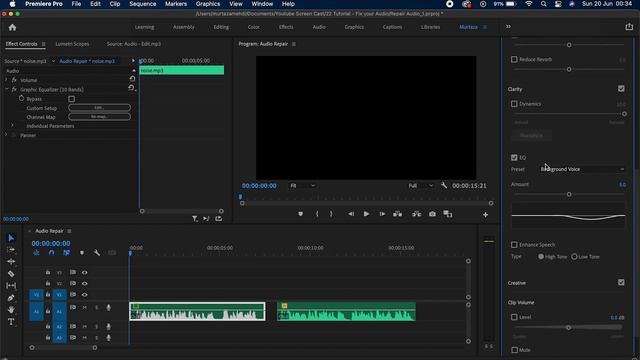Open EQ Preset Background Voice dropdown

582,169
